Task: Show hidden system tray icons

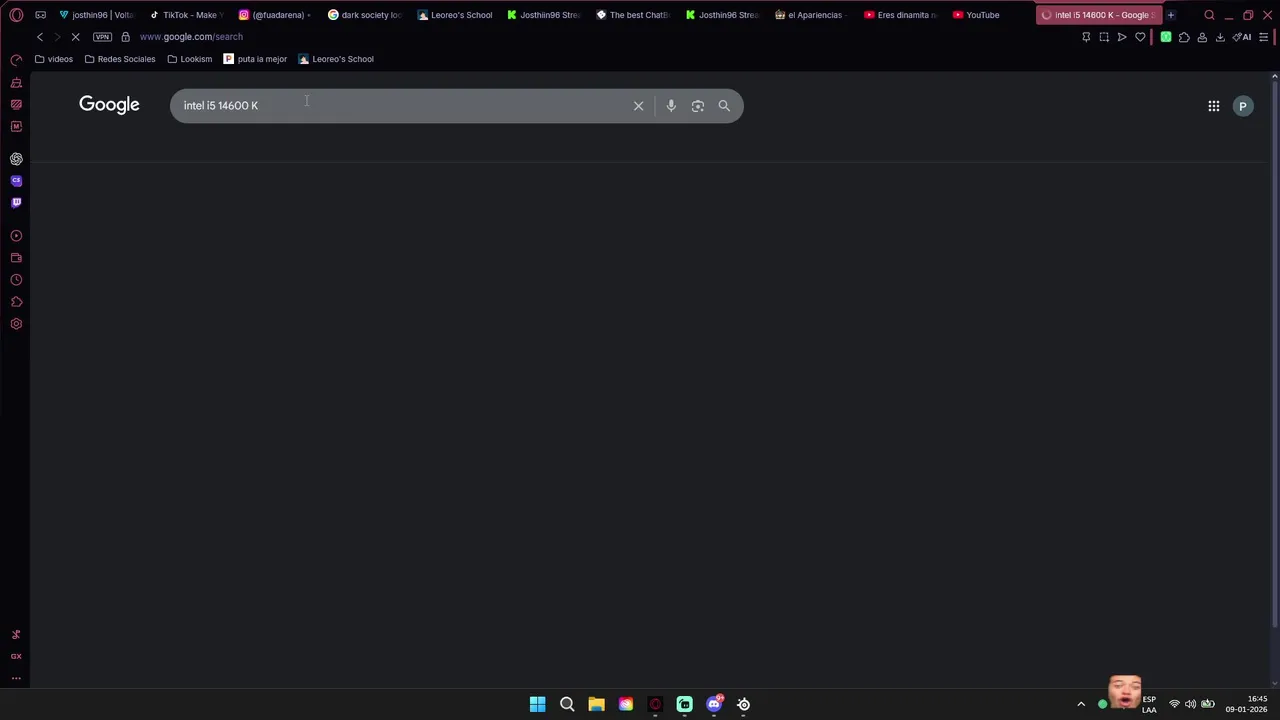Action: click(1081, 704)
